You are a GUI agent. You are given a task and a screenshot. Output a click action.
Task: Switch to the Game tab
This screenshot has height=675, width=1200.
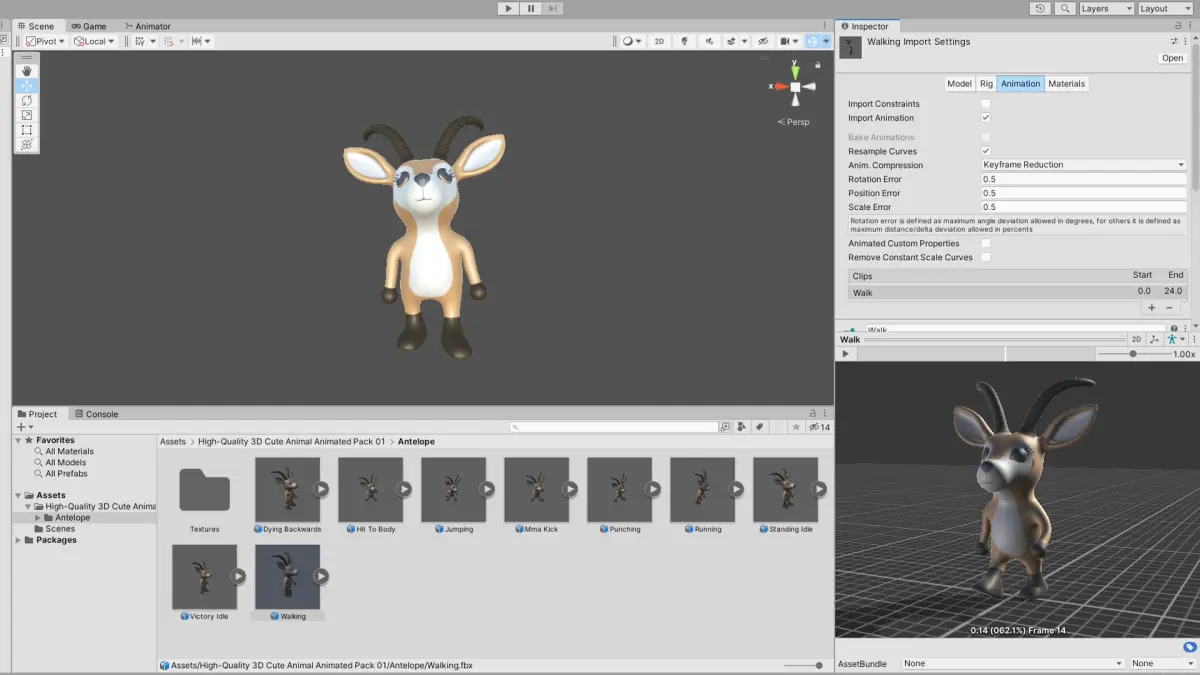(88, 26)
